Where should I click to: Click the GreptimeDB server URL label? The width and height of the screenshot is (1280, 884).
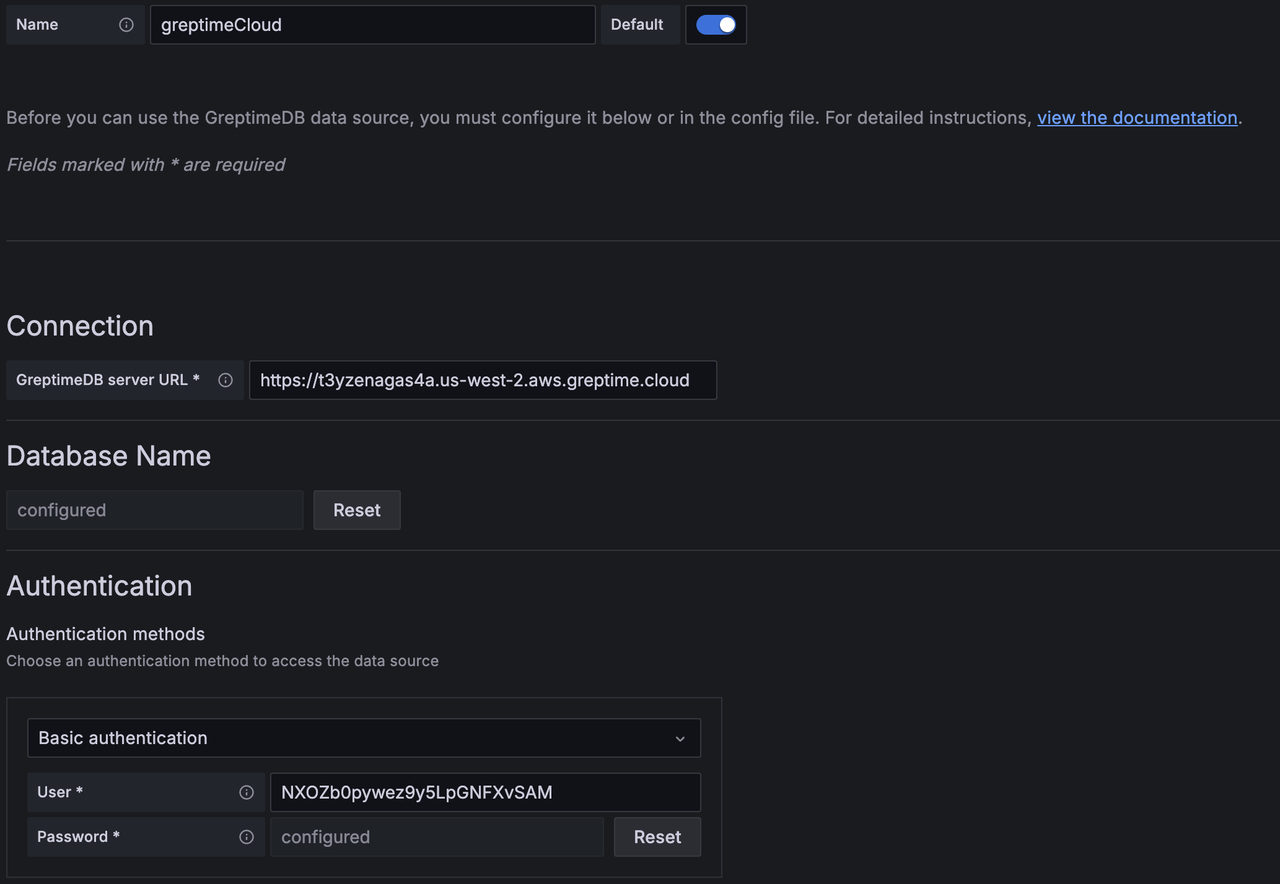pyautogui.click(x=105, y=380)
